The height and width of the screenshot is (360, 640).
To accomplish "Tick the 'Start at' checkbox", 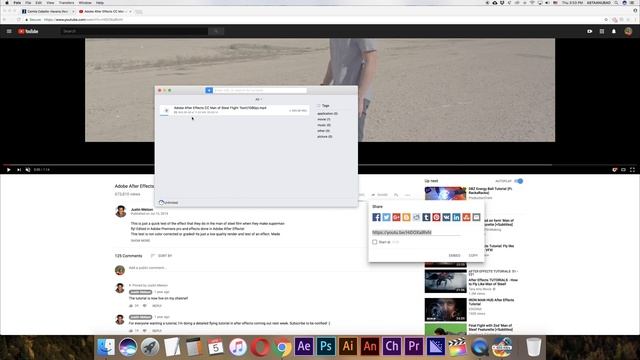I will tap(374, 242).
